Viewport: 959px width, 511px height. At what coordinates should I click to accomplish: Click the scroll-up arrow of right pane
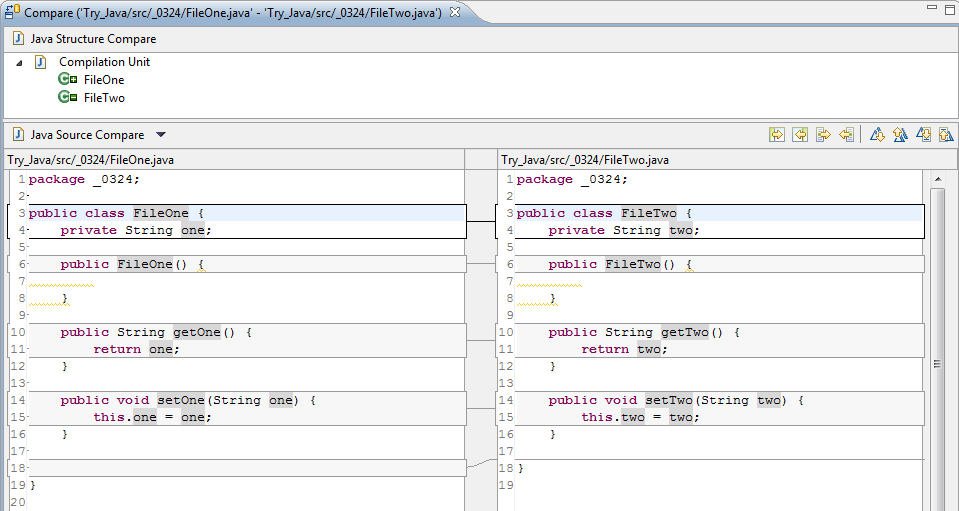click(x=937, y=179)
